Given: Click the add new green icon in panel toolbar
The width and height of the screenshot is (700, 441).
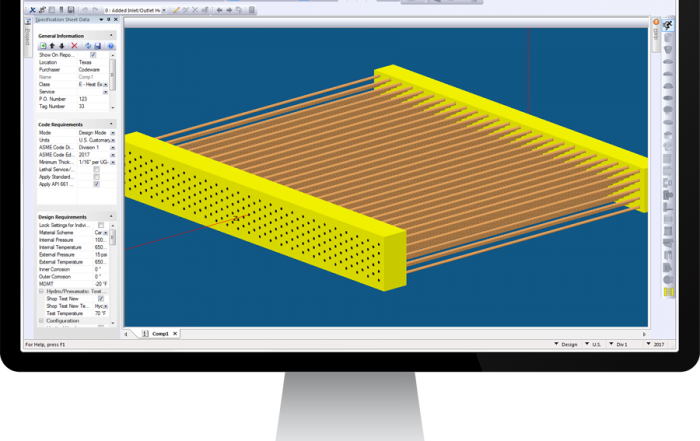Looking at the screenshot, I should point(42,46).
